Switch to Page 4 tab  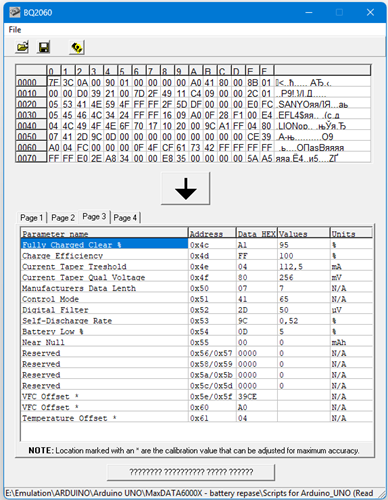(125, 218)
